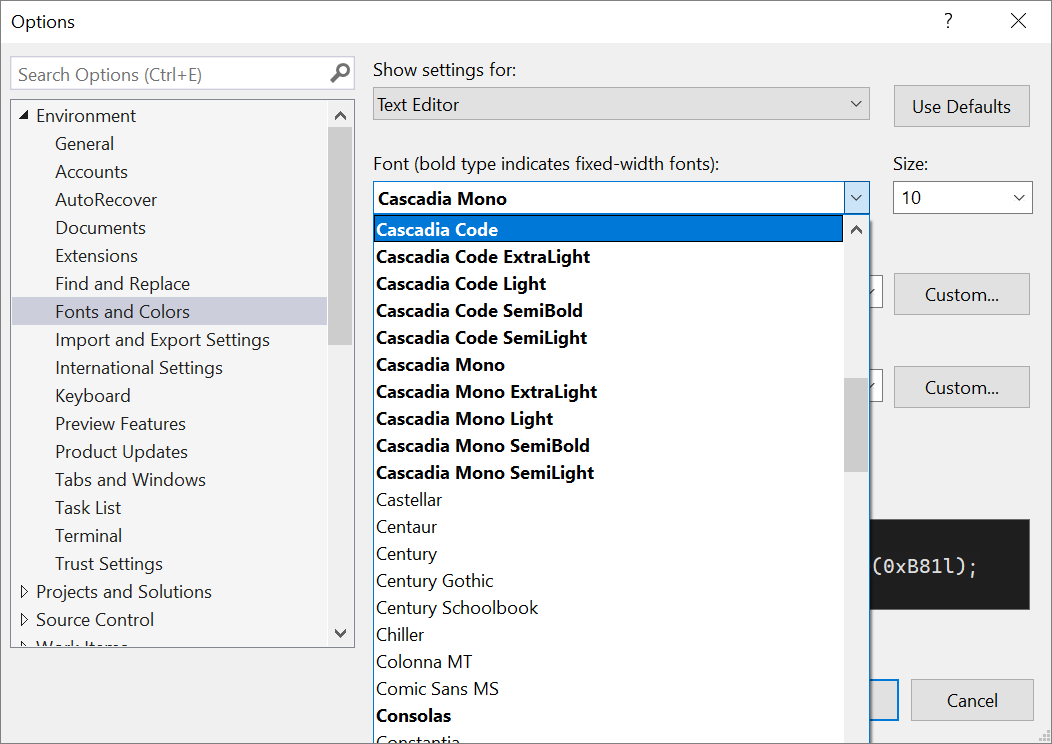
Task: Collapse the Environment tree node
Action: pos(23,115)
